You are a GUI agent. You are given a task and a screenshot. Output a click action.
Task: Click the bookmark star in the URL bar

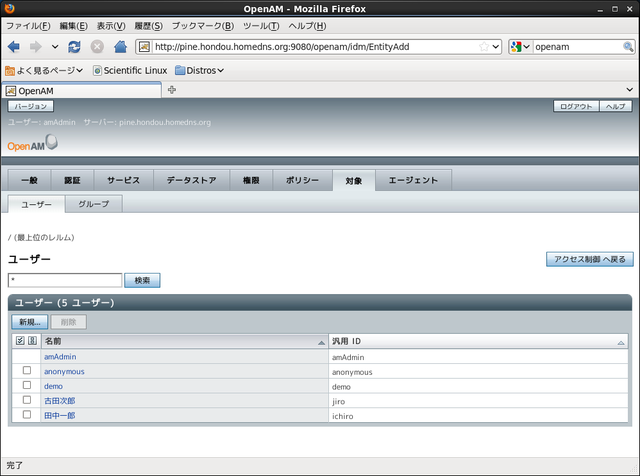point(484,47)
